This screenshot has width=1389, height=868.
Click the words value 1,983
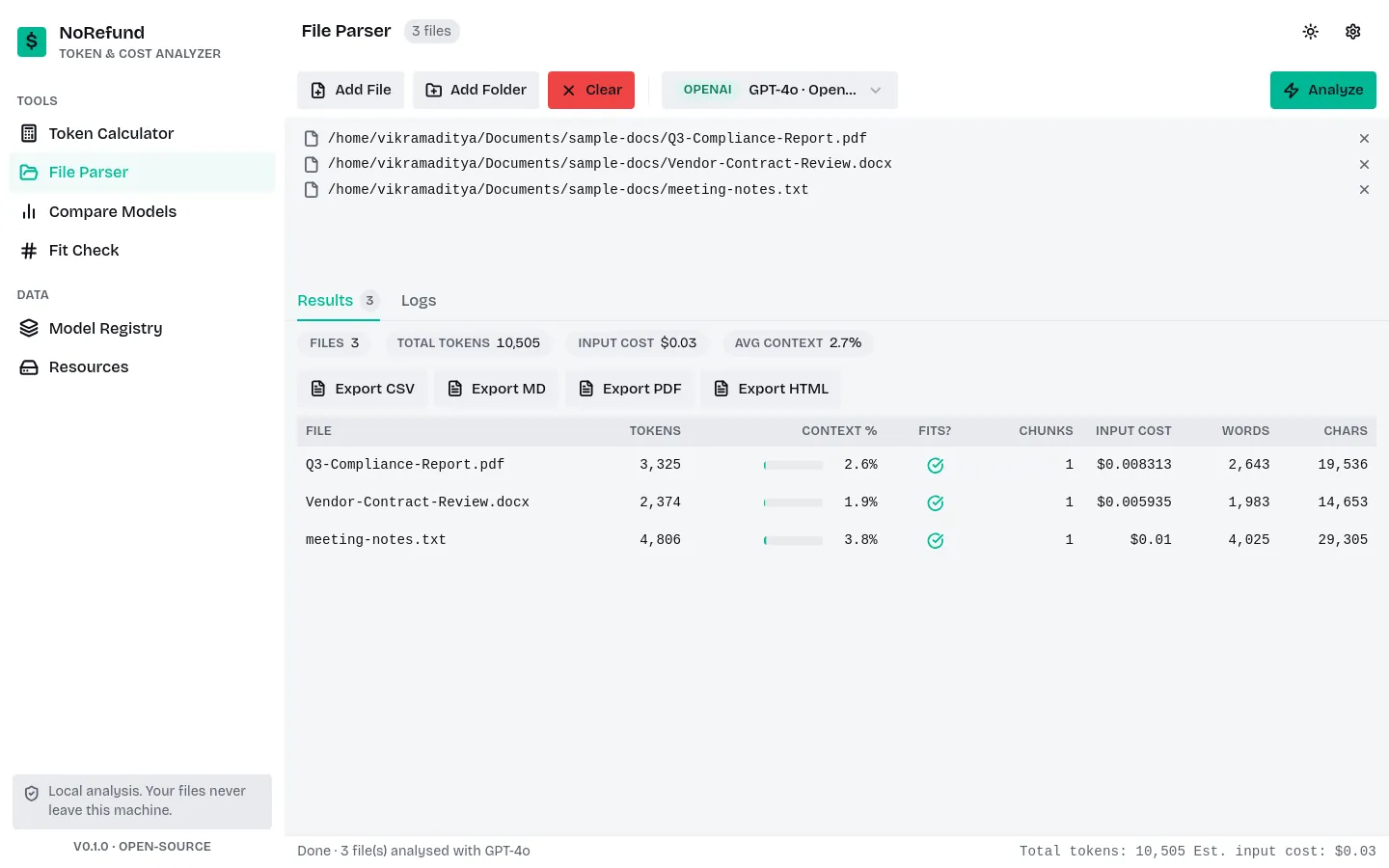coord(1249,502)
